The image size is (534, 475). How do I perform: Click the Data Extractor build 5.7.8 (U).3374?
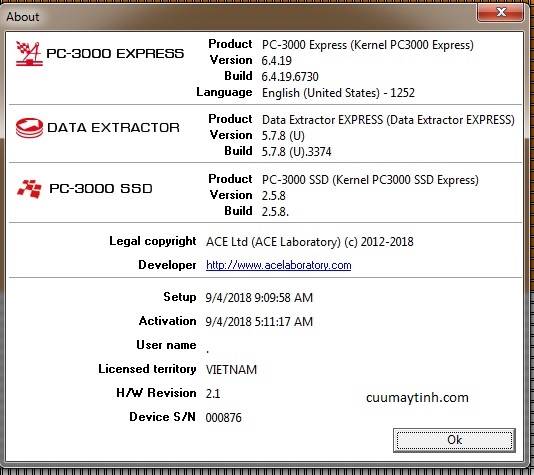(x=296, y=152)
